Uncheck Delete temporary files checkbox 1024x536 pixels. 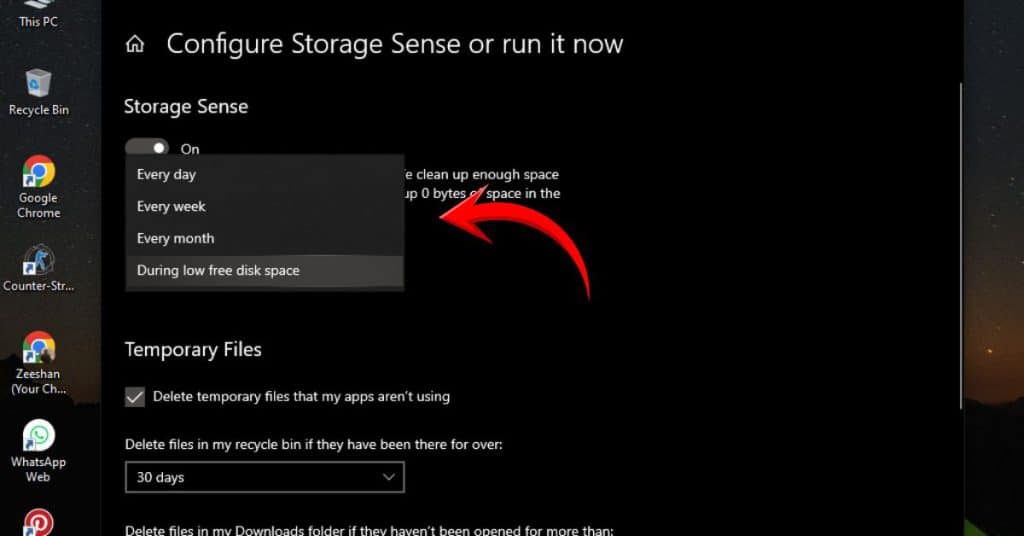coord(135,397)
